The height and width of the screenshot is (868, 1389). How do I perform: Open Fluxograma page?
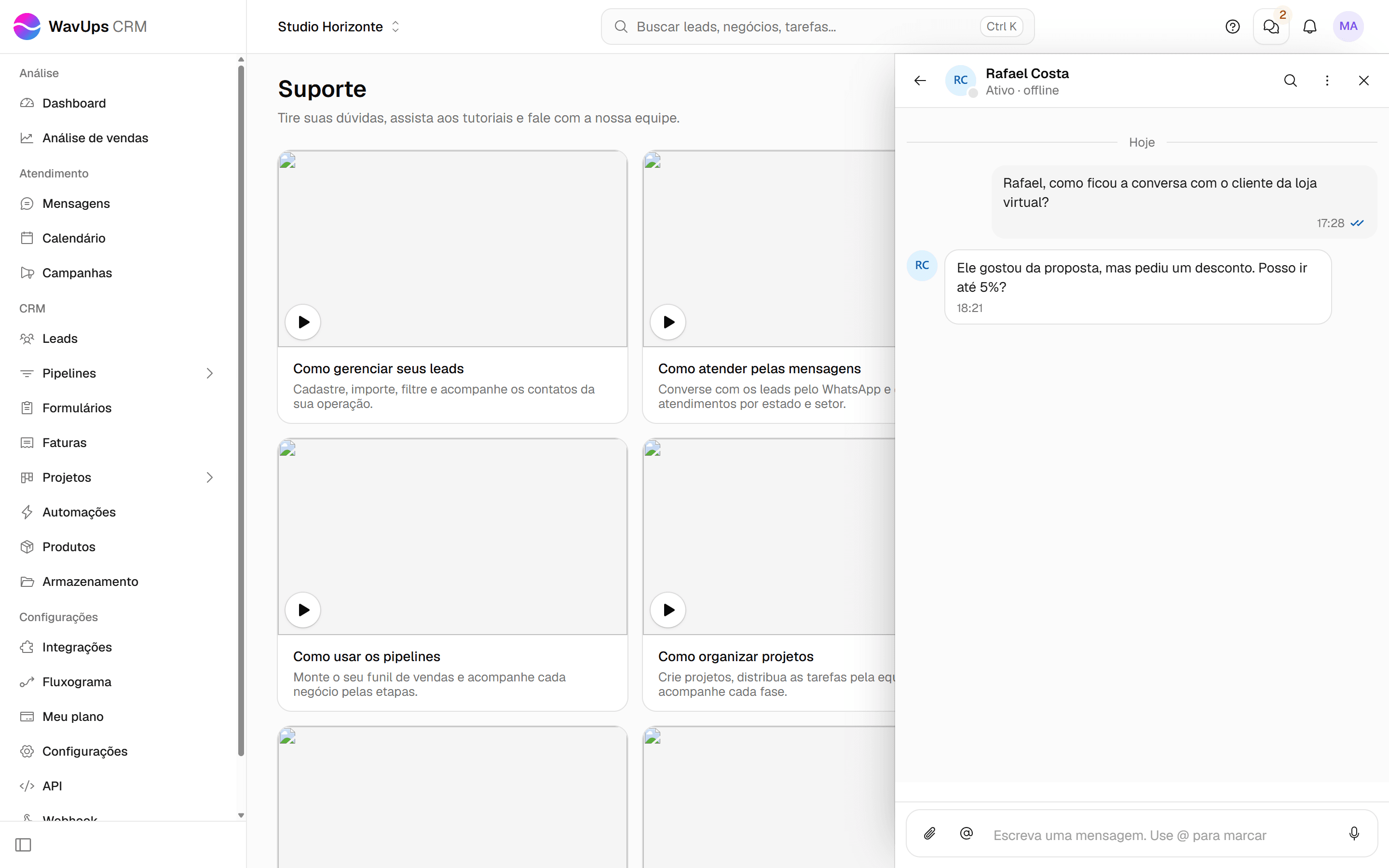(119, 682)
